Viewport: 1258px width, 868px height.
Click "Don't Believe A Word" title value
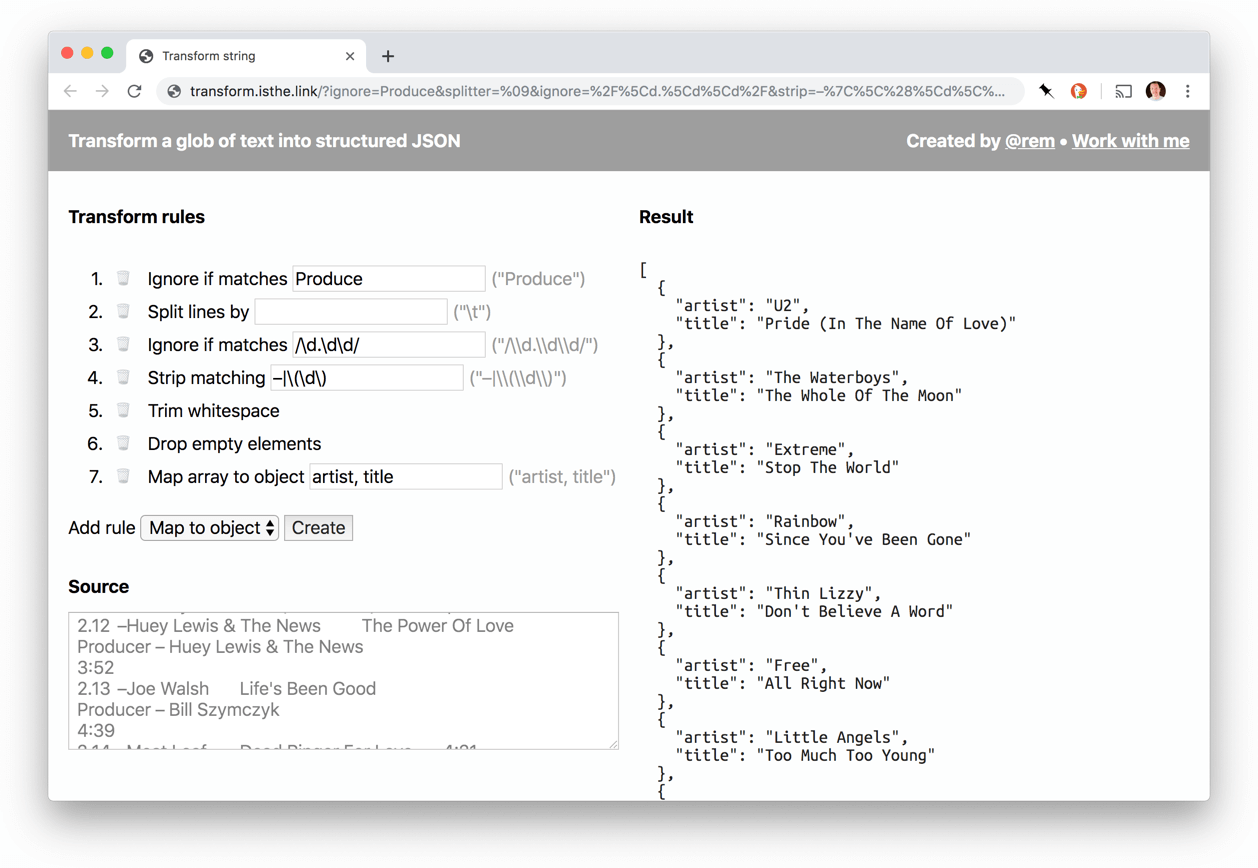pos(855,611)
